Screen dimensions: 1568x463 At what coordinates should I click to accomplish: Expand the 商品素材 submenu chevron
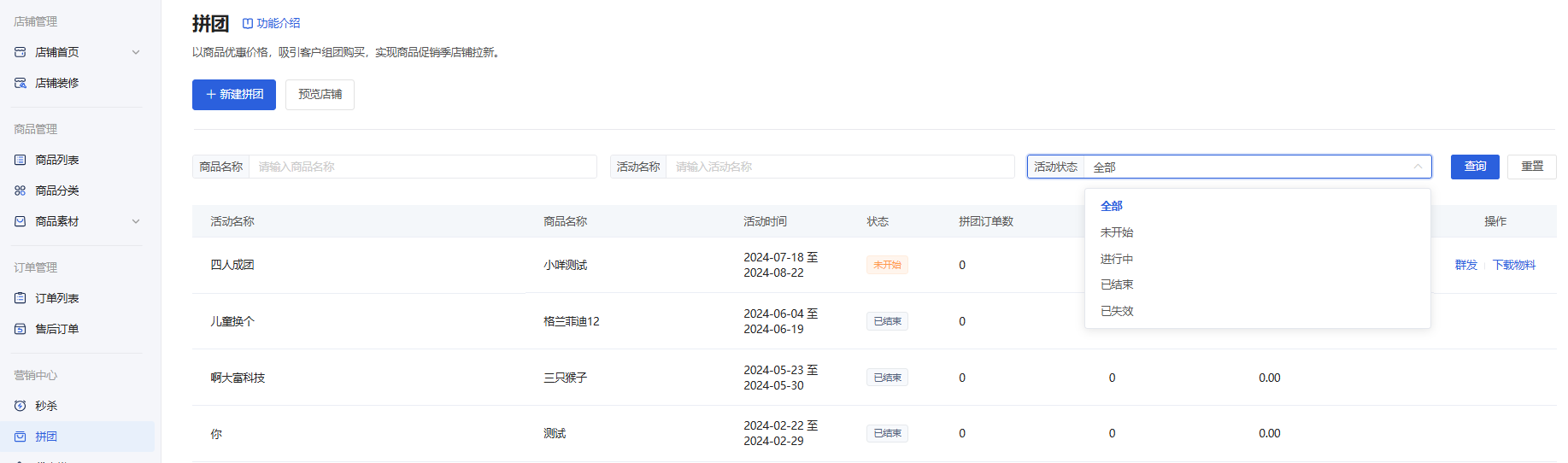(136, 221)
